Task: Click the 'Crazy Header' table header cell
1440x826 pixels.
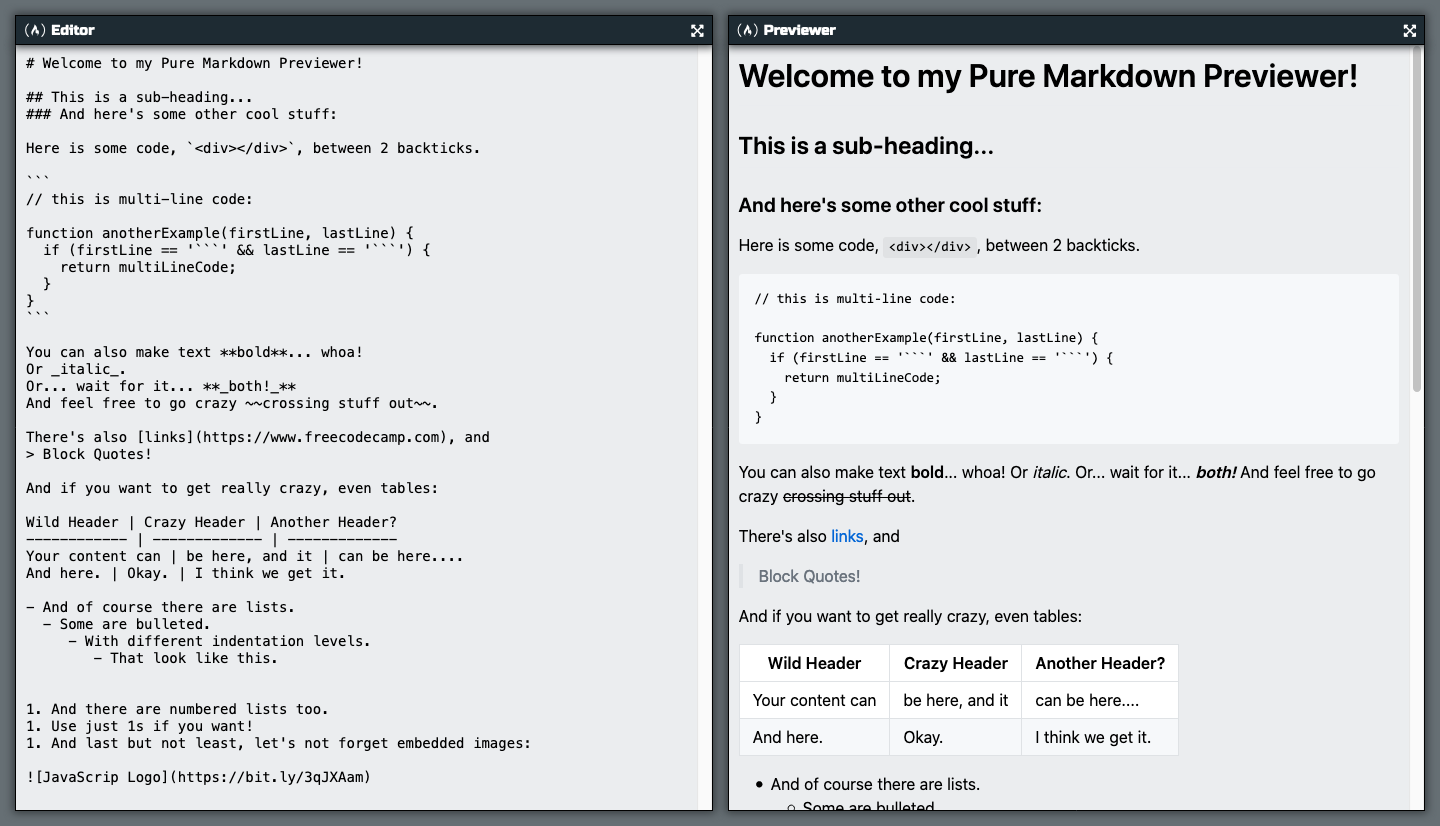Action: [955, 663]
